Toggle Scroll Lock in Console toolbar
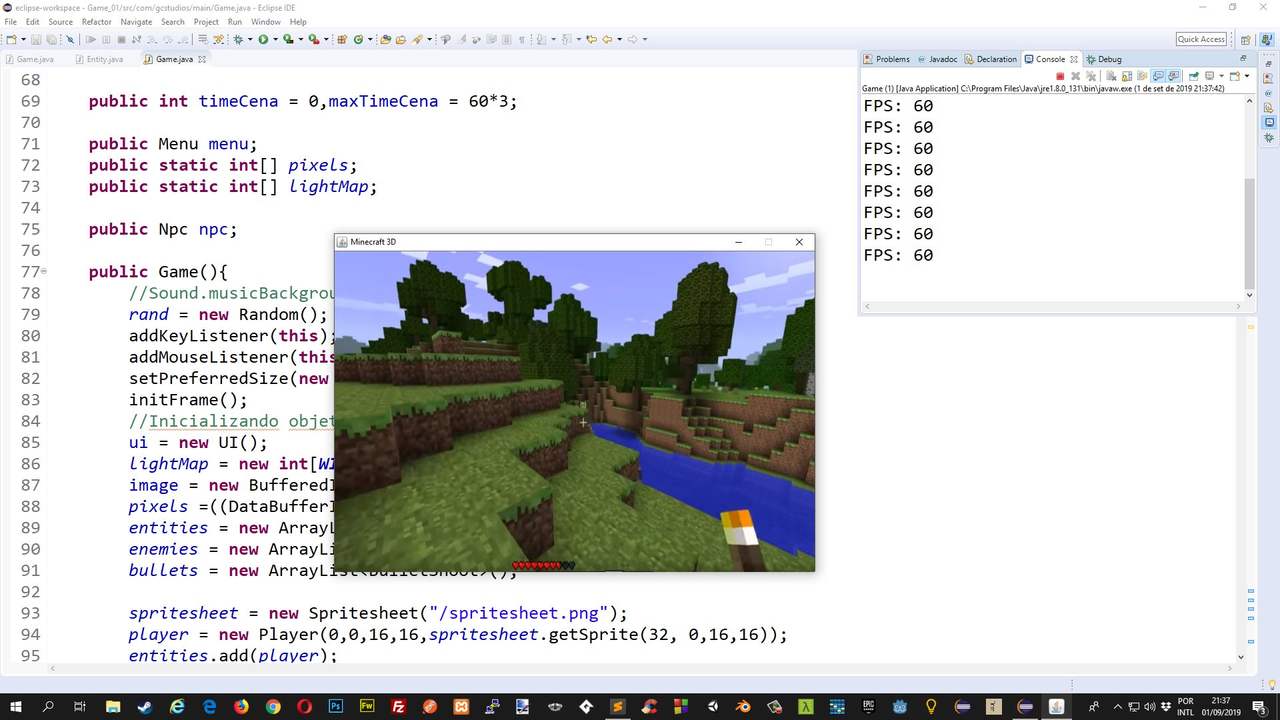This screenshot has height=720, width=1280. tap(1127, 76)
